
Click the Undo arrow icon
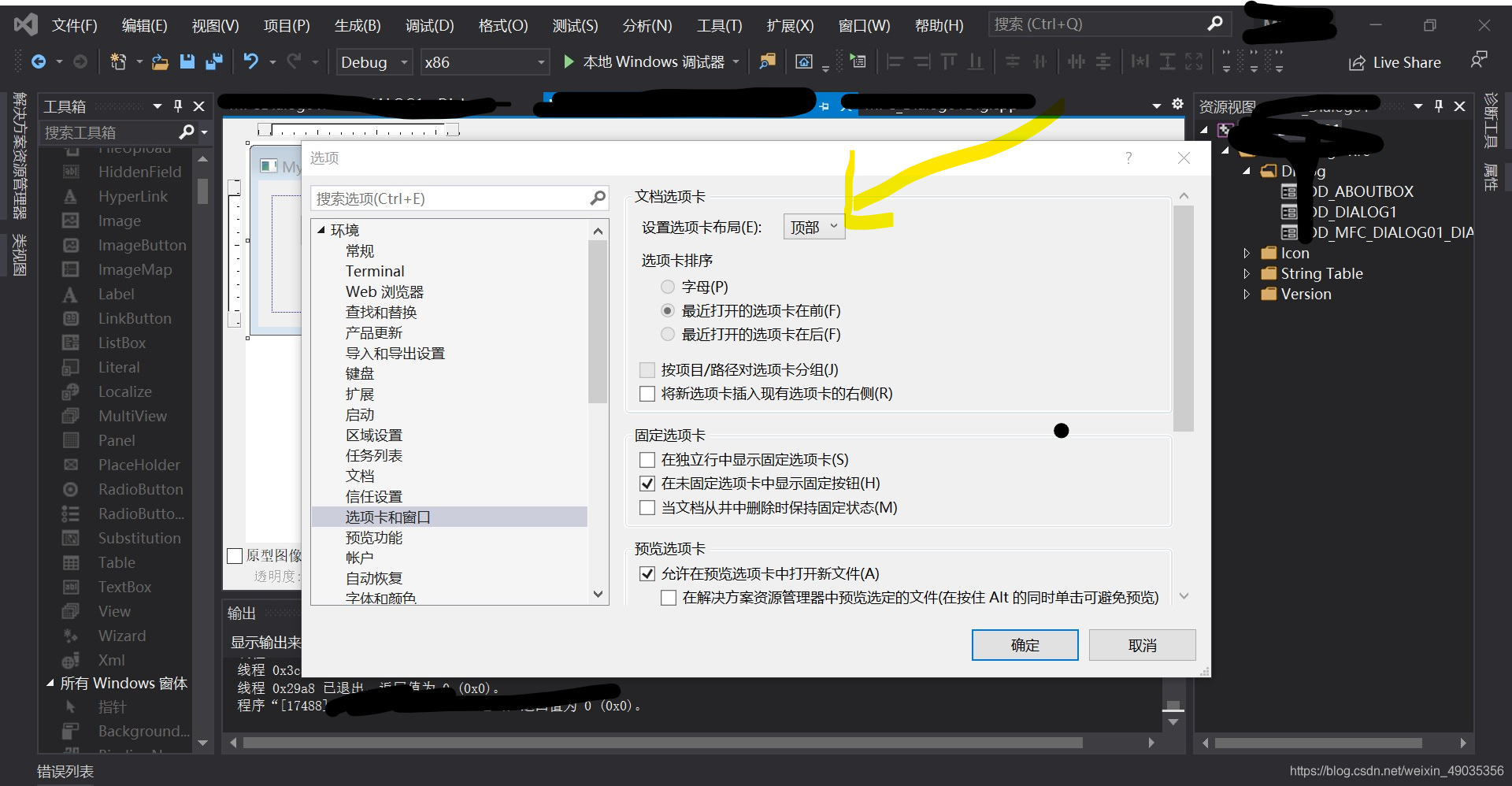251,61
